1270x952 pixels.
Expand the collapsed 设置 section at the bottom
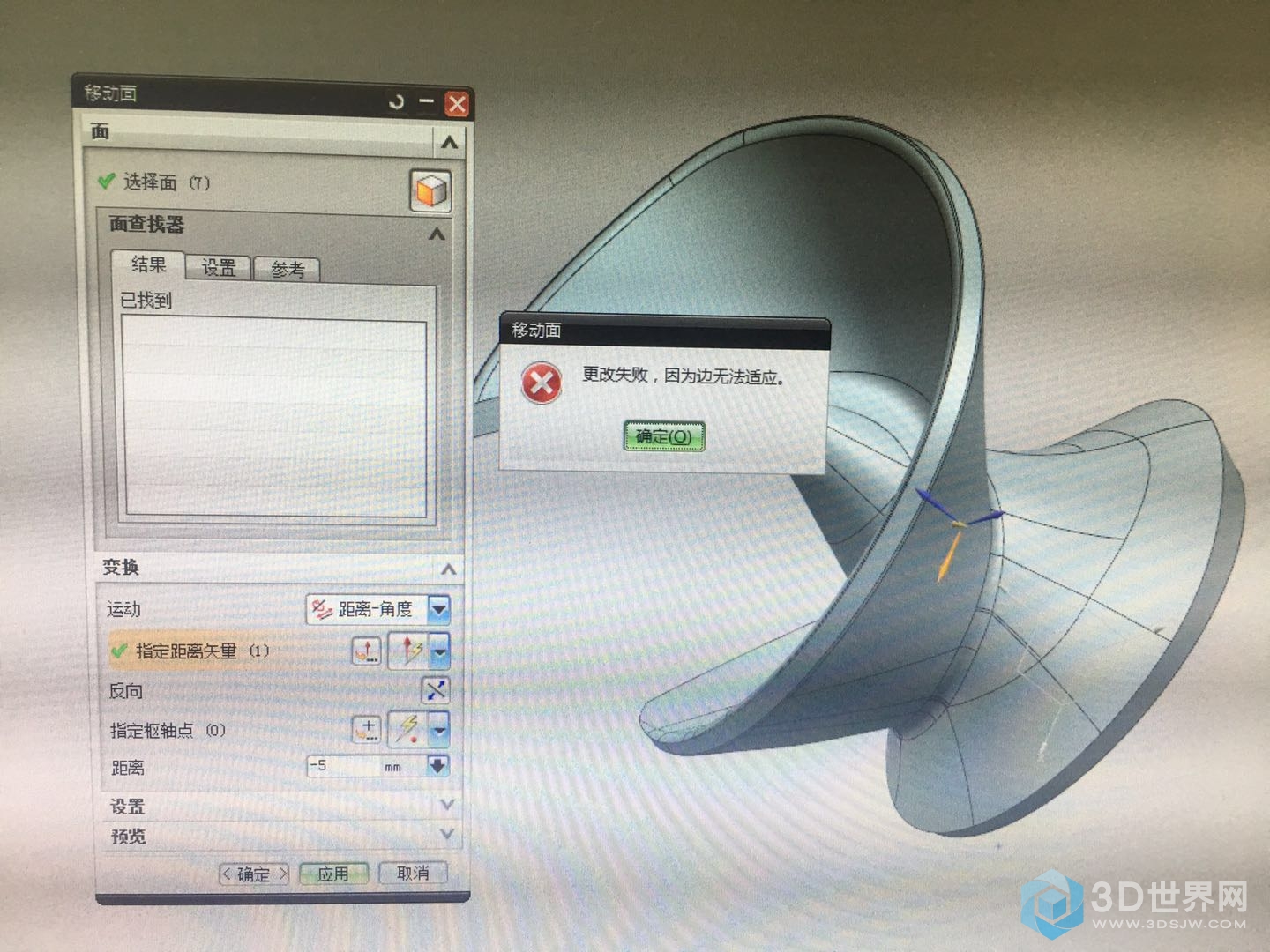point(447,805)
